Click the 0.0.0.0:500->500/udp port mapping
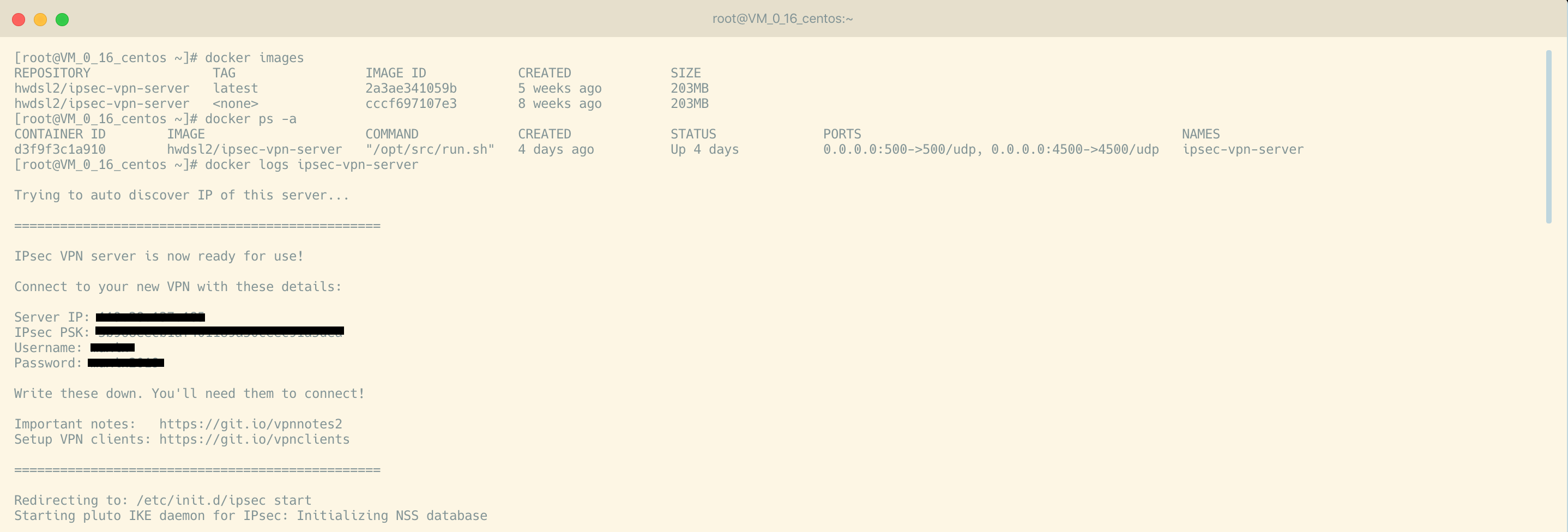 [x=900, y=149]
